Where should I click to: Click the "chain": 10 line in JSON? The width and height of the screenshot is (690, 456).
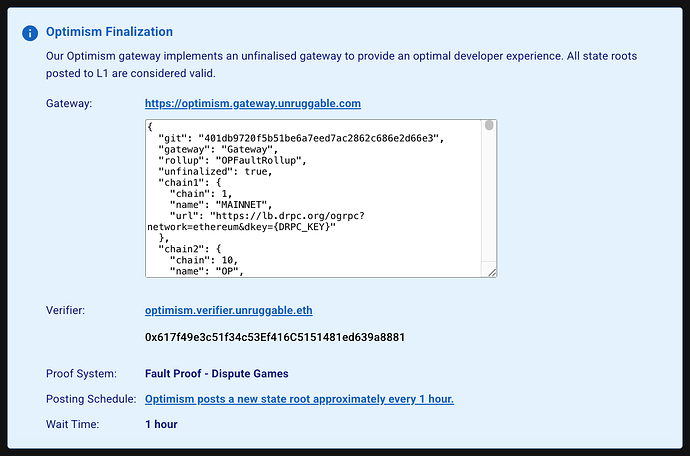(x=204, y=260)
